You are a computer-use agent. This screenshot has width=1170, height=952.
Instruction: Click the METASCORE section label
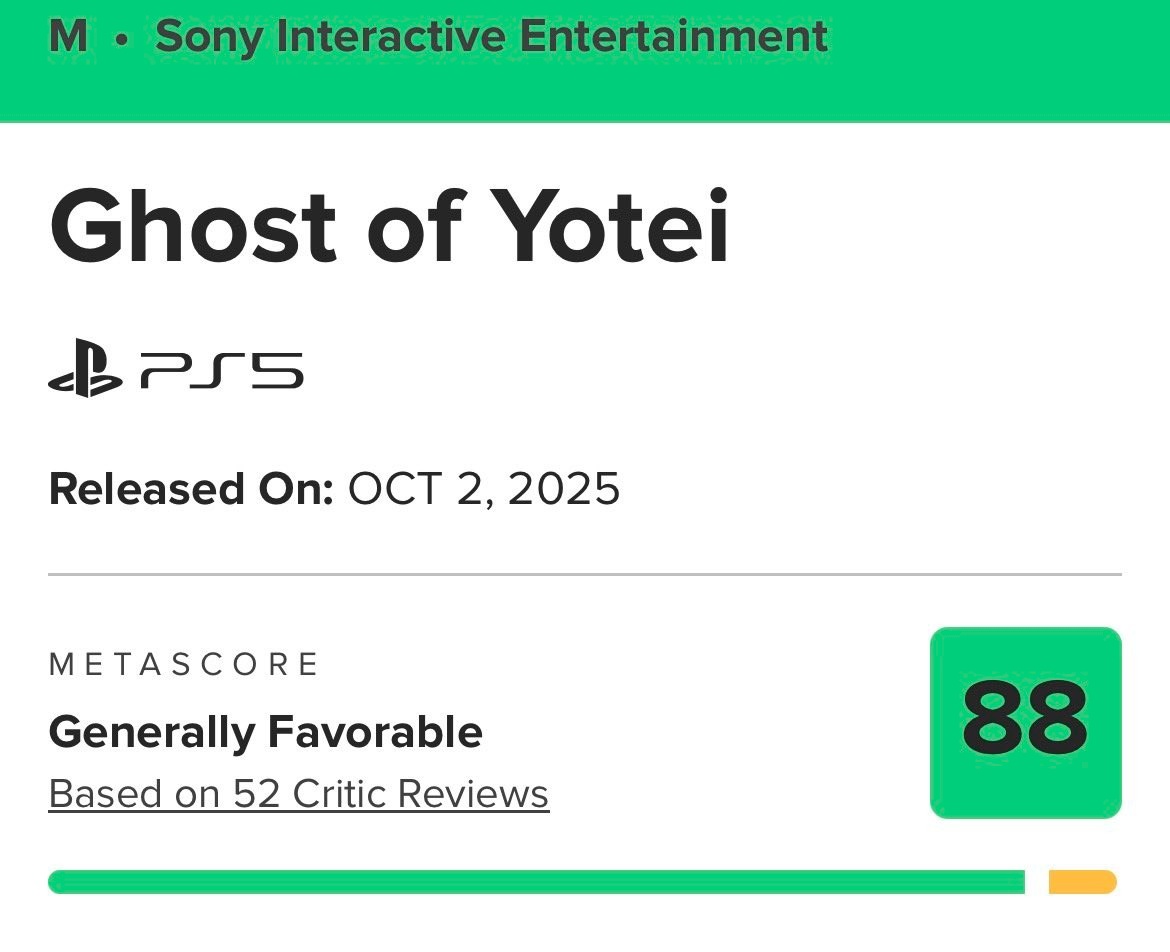click(184, 664)
